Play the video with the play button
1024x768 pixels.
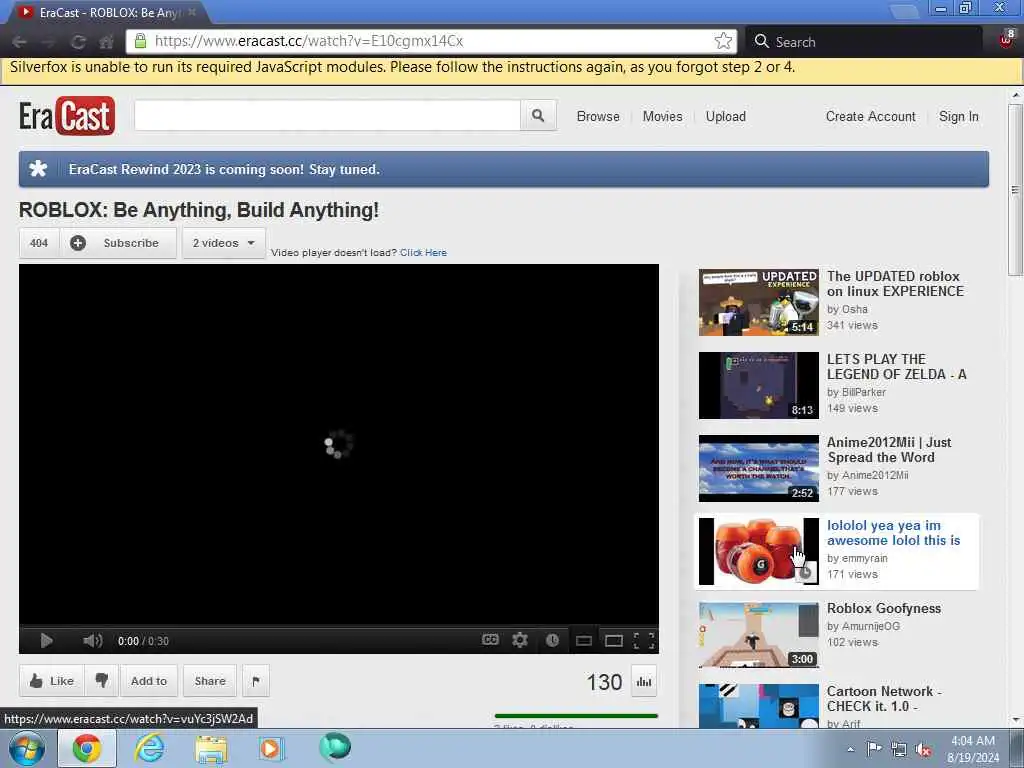tap(46, 641)
